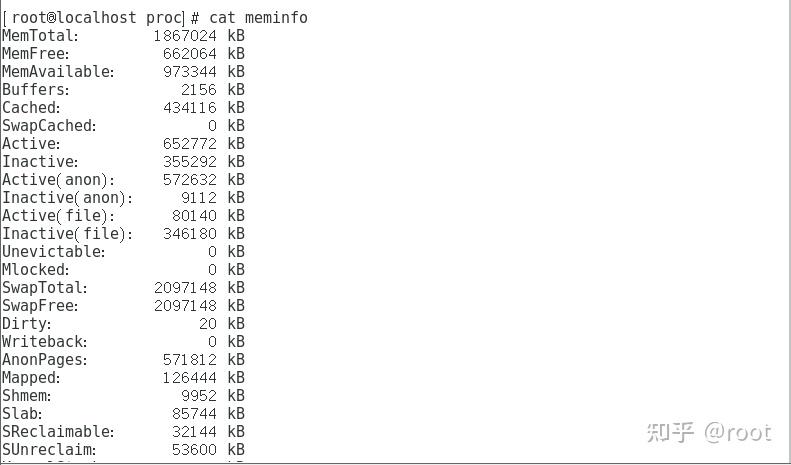Click the MemFree value 662064
Viewport: 791px width, 465px height.
190,54
